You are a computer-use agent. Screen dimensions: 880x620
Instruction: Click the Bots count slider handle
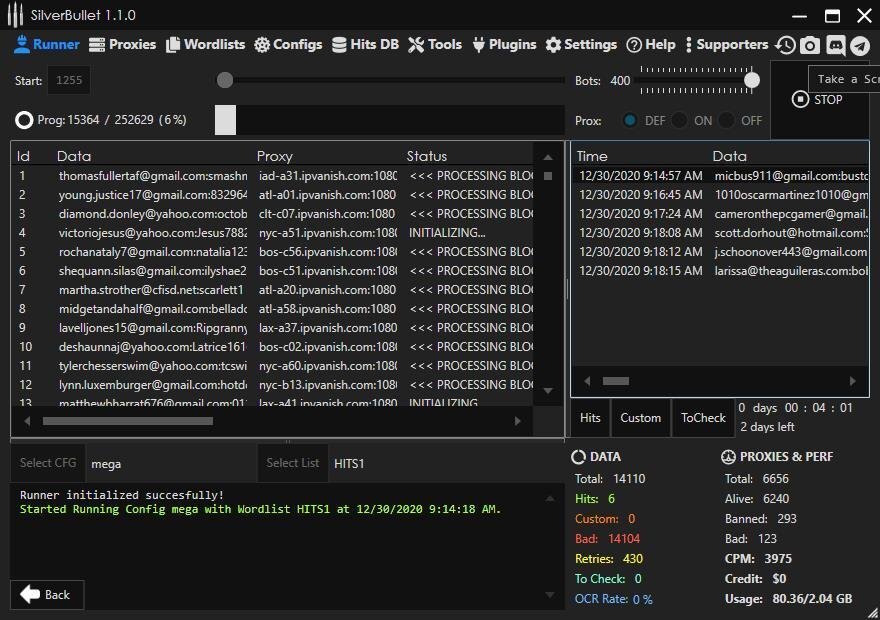pos(751,80)
